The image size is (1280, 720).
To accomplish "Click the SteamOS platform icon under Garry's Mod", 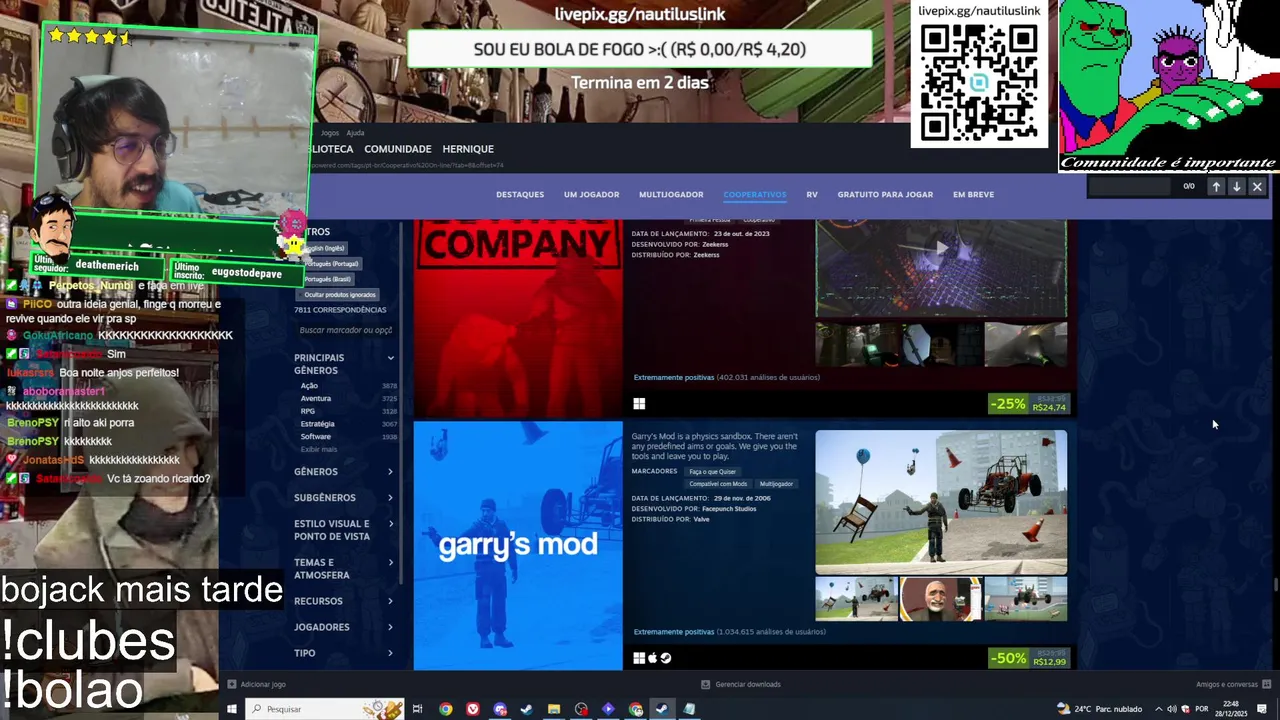I will [x=666, y=658].
